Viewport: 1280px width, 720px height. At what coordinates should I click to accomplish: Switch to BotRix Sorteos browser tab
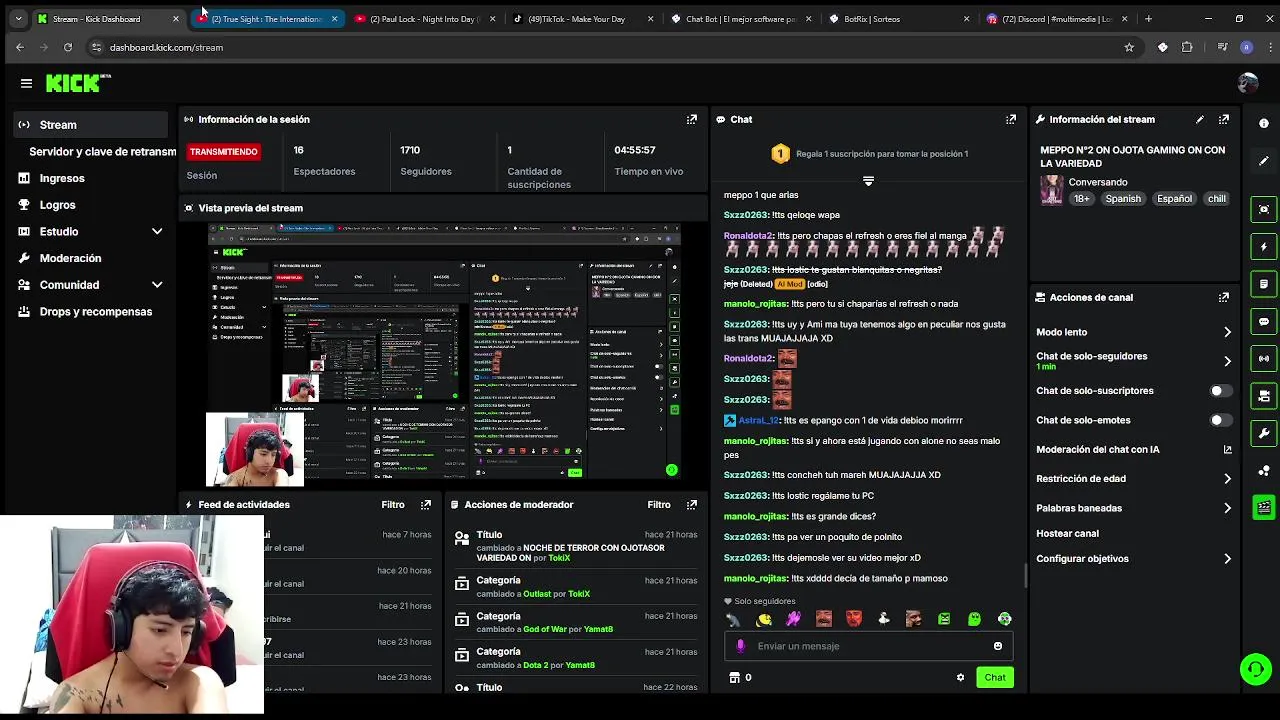tap(898, 18)
